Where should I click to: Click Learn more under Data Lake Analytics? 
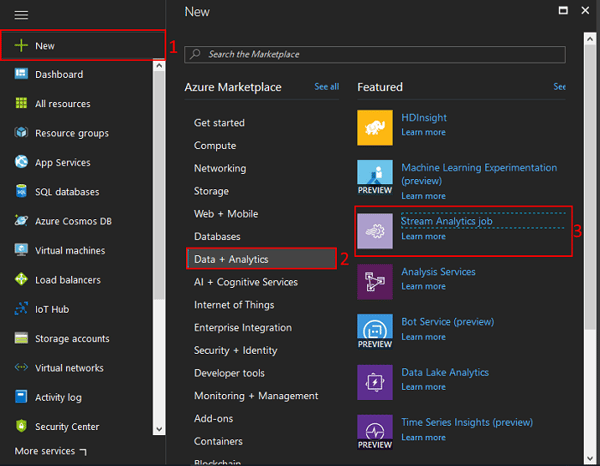coord(423,387)
